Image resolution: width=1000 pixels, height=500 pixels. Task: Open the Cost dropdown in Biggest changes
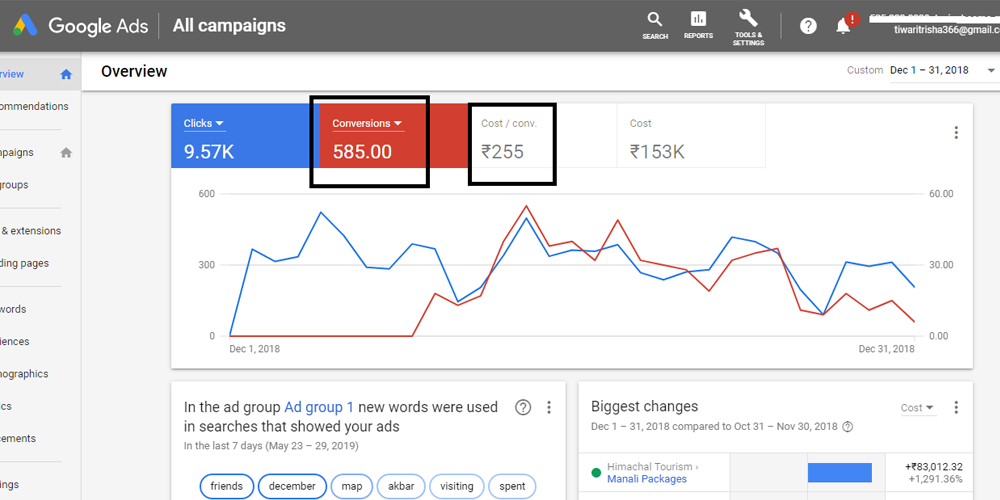pyautogui.click(x=917, y=408)
